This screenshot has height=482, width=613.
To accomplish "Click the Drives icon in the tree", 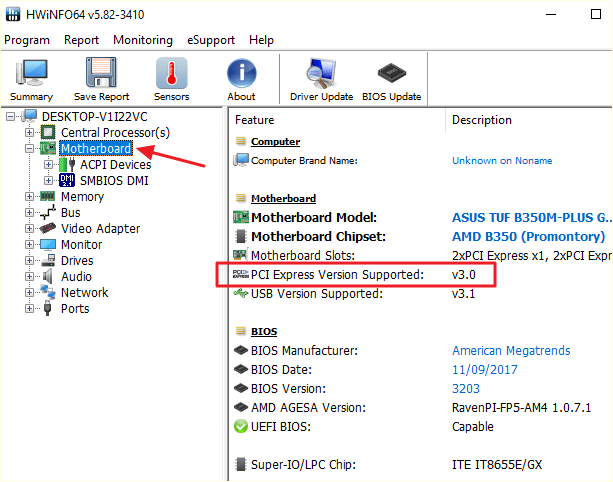I will 48,260.
